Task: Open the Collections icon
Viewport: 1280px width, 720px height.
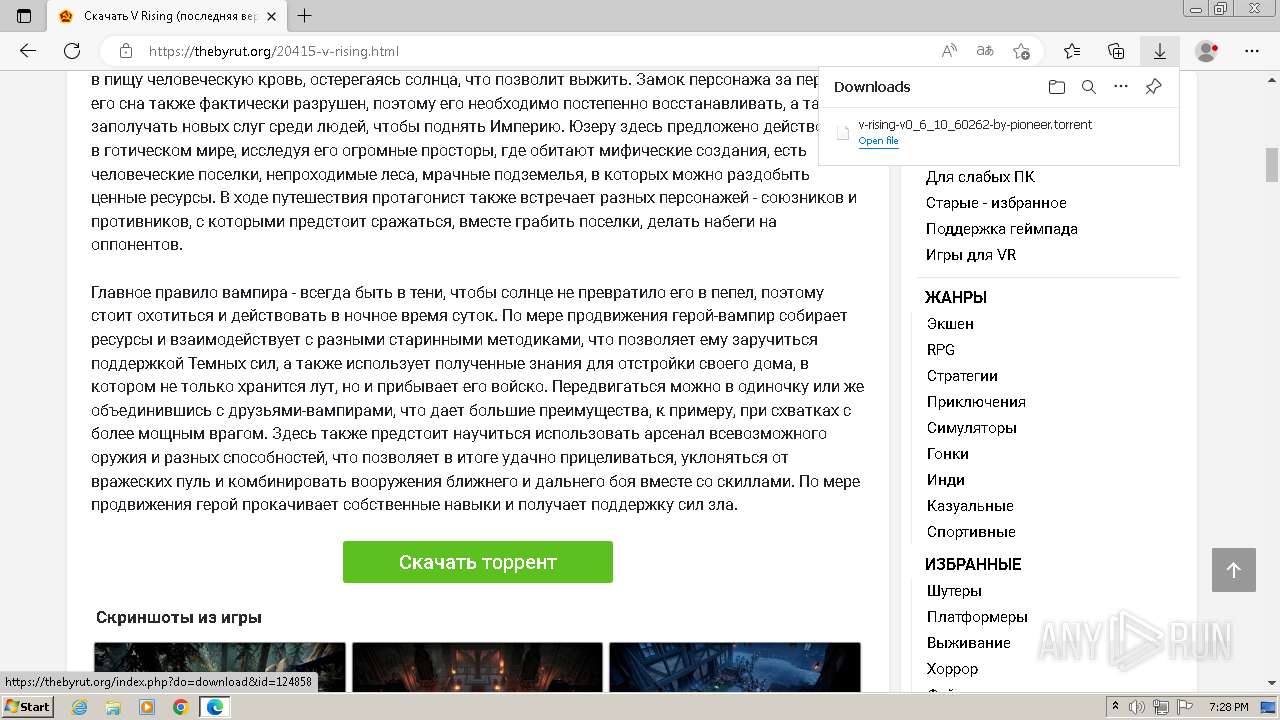Action: click(1116, 51)
